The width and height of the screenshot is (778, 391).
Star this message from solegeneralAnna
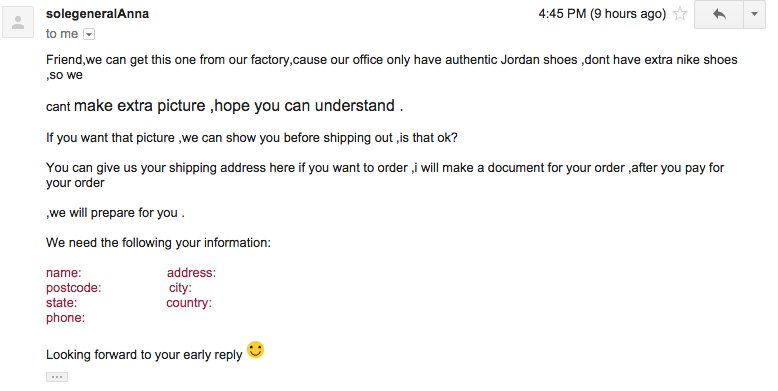pyautogui.click(x=680, y=14)
